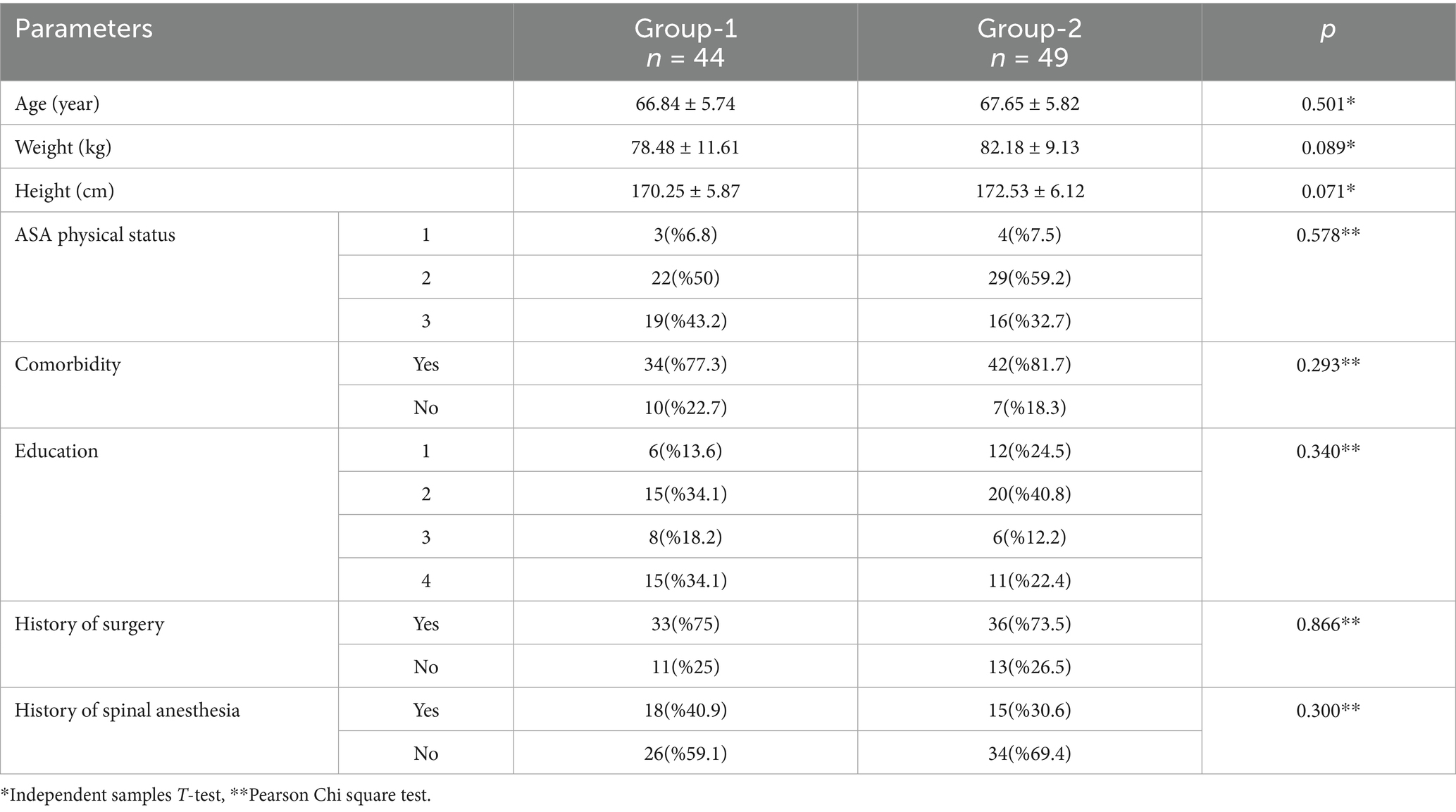Click the Parameters column header

tap(84, 30)
